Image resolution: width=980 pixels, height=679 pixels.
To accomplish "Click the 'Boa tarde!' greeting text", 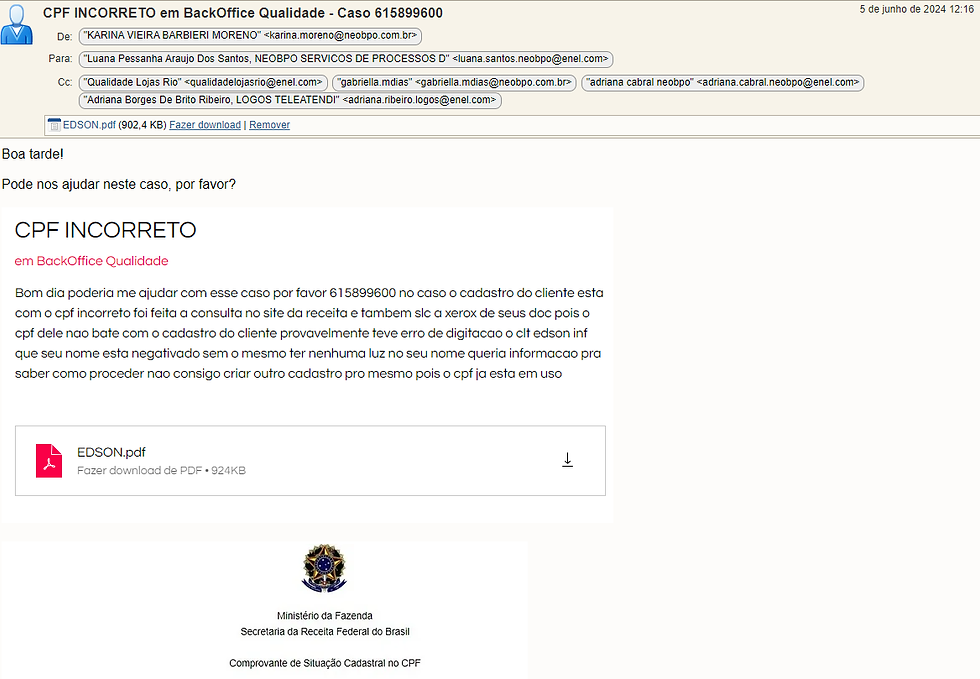I will point(32,154).
